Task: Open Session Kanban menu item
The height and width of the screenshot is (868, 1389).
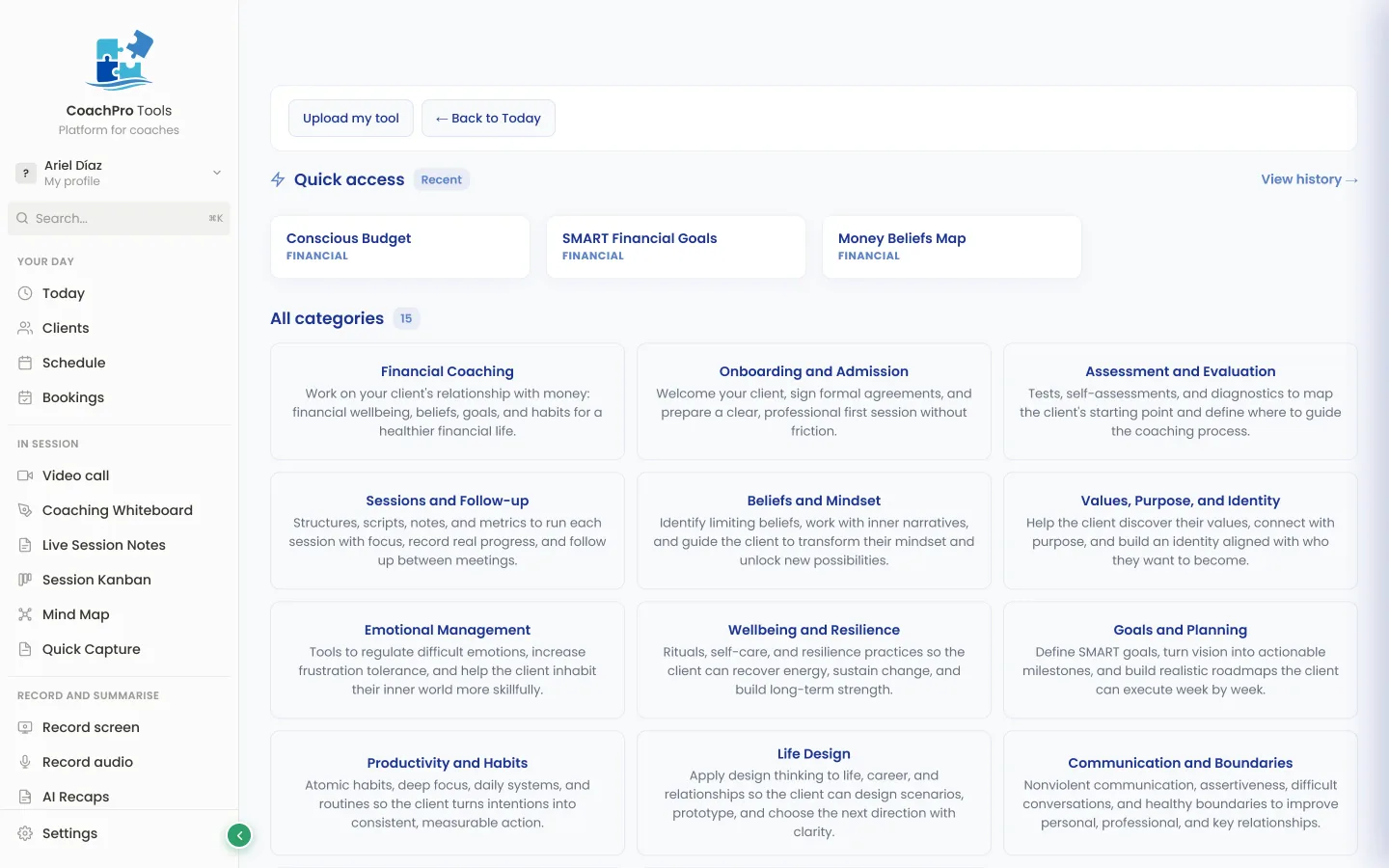Action: [x=119, y=580]
